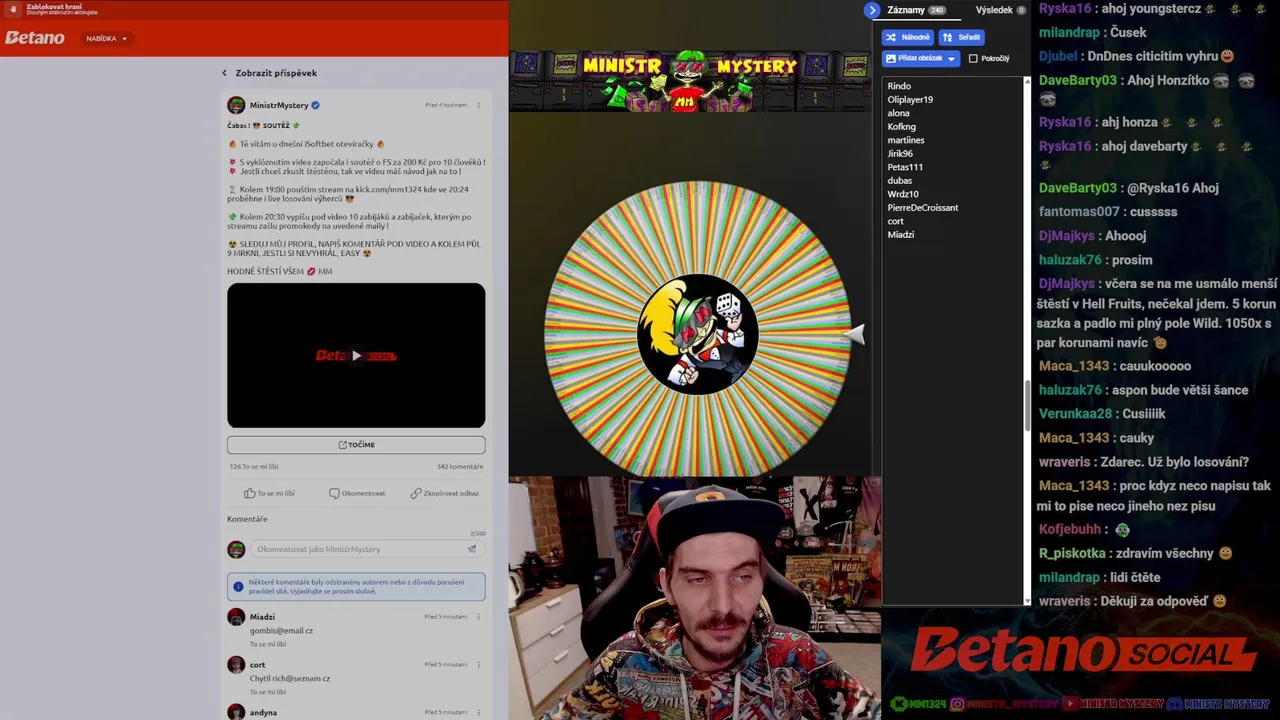The image size is (1280, 720).
Task: Play the Betano Social video
Action: tap(356, 355)
